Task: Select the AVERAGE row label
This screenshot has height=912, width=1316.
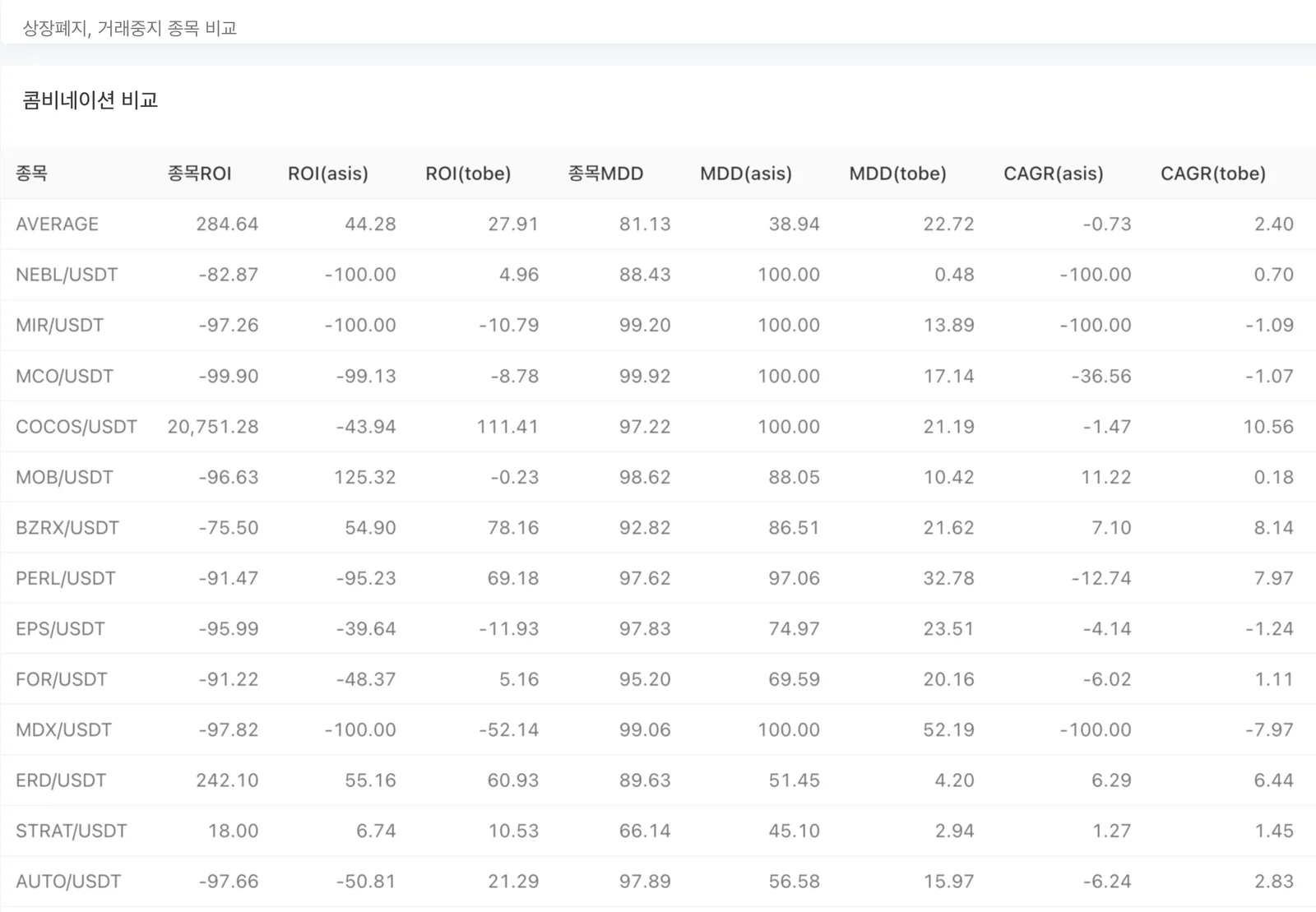Action: [57, 224]
